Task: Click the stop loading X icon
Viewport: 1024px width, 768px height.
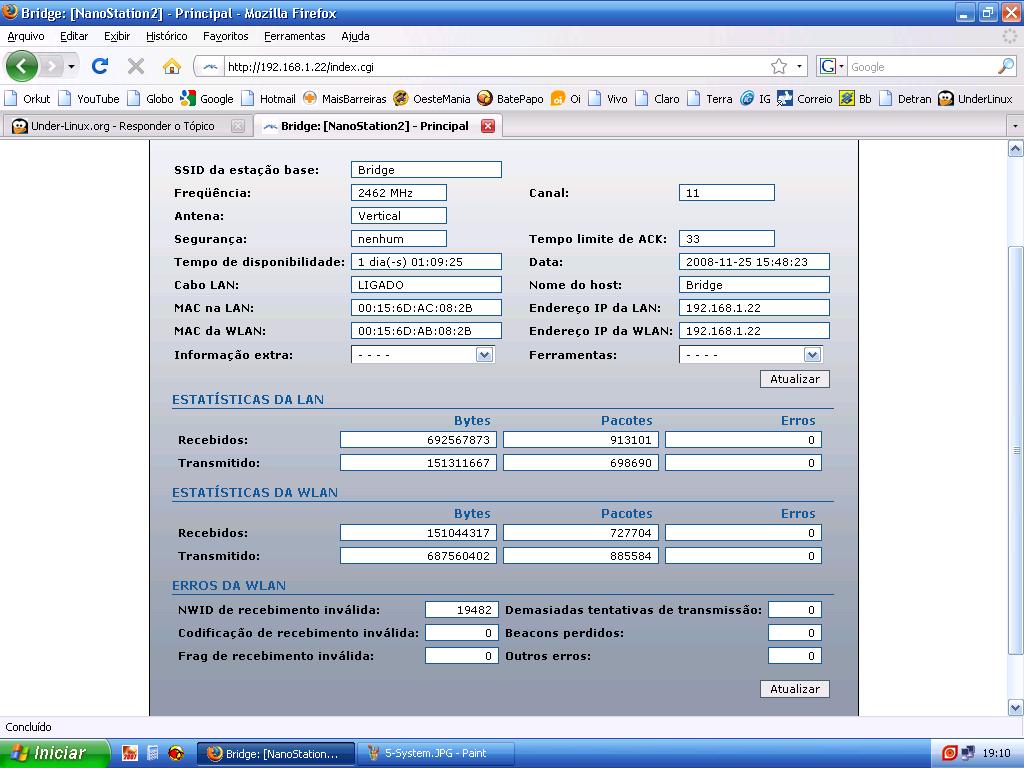Action: click(136, 67)
